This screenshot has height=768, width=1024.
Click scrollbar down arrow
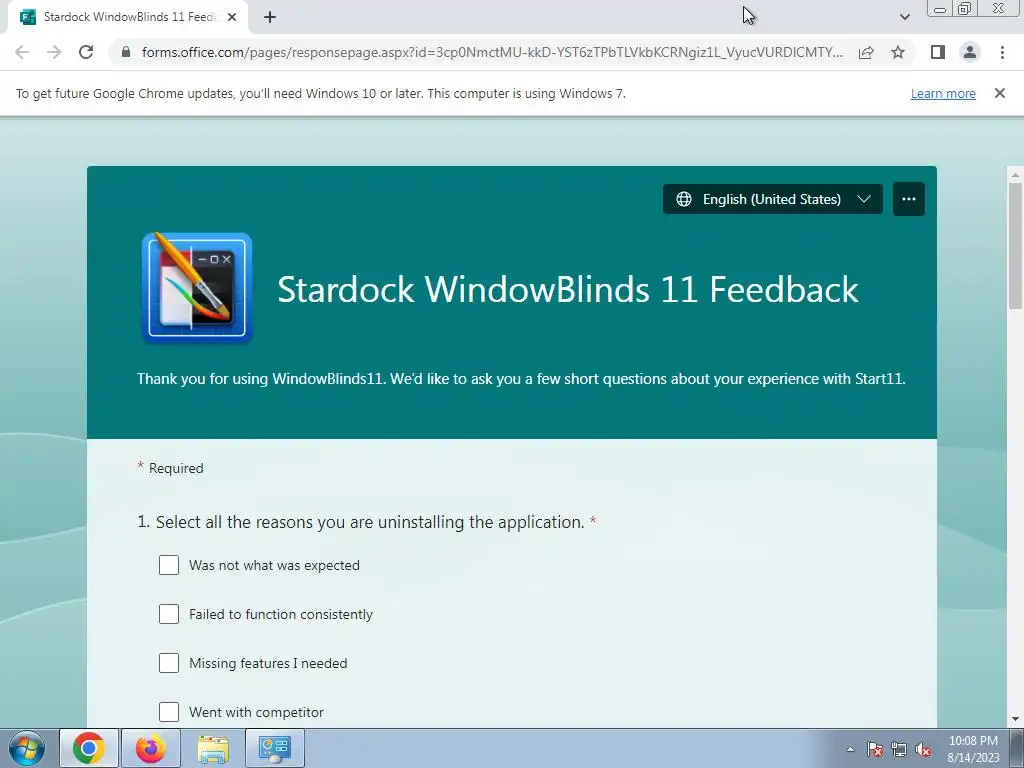point(1015,719)
